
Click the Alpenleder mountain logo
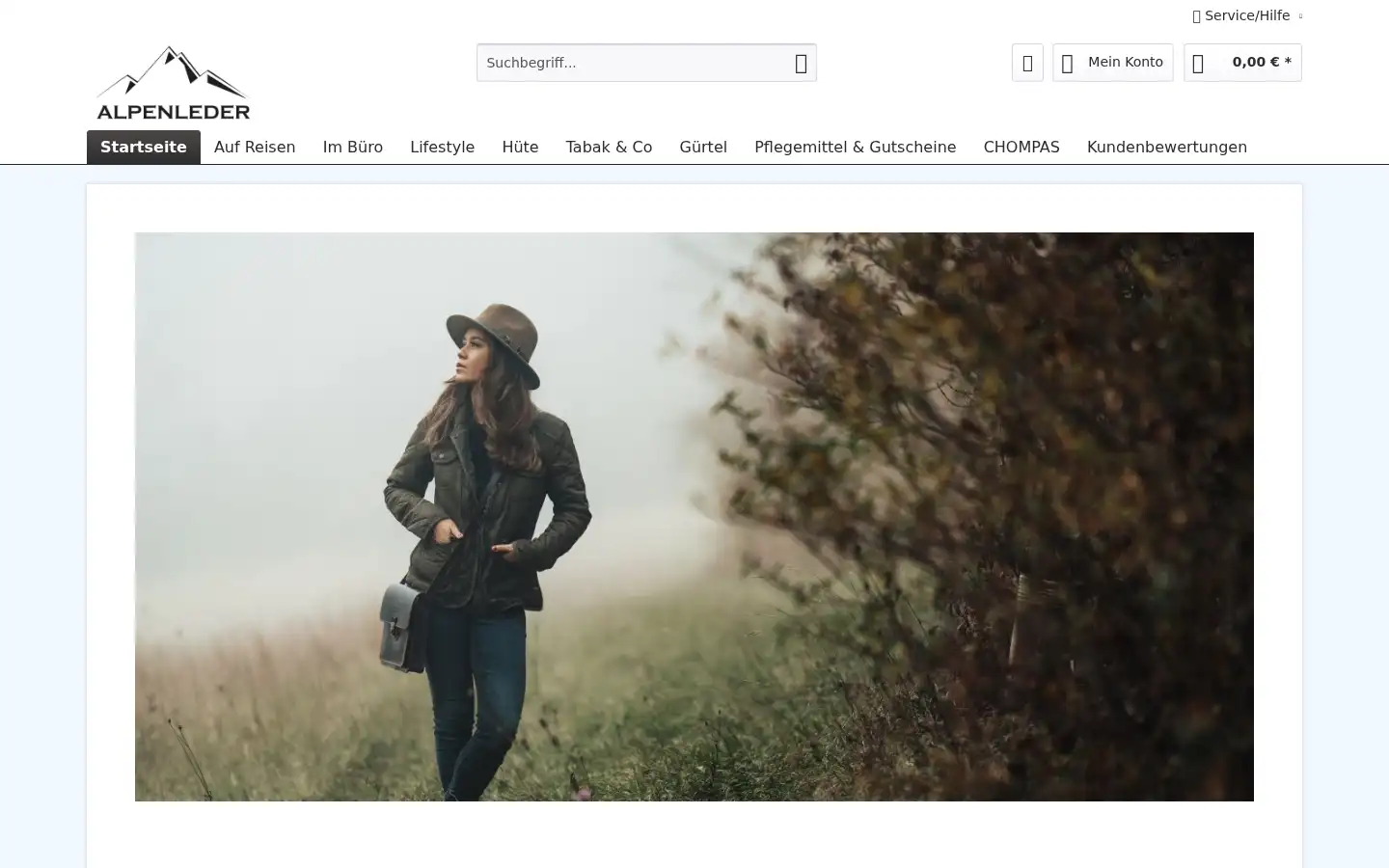(174, 82)
